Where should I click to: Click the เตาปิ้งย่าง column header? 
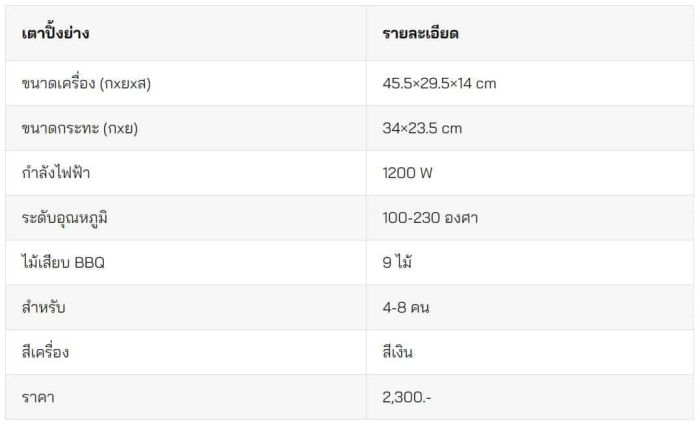[x=55, y=33]
